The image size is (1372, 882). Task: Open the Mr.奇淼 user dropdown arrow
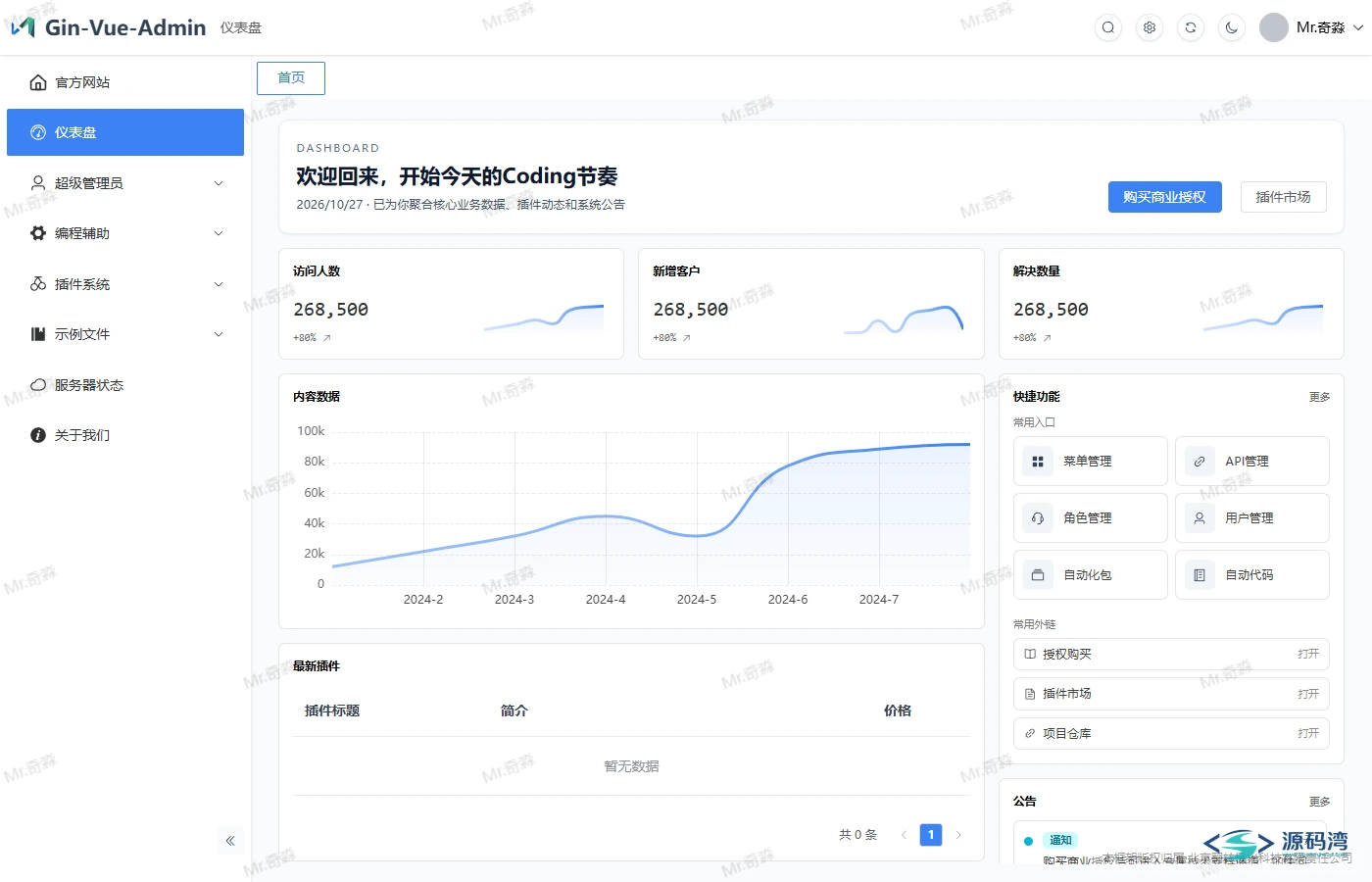point(1358,27)
